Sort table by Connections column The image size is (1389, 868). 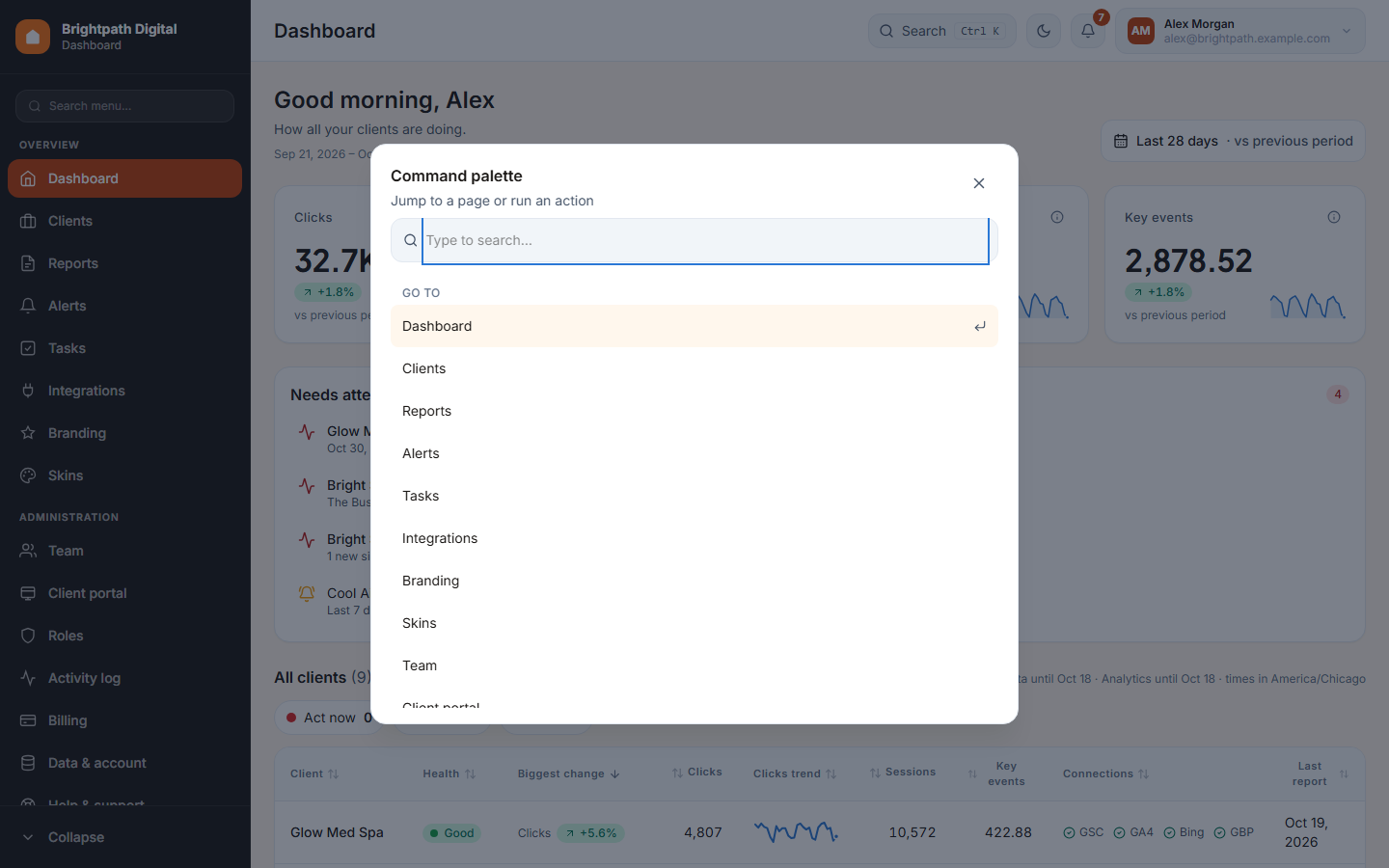pyautogui.click(x=1106, y=773)
